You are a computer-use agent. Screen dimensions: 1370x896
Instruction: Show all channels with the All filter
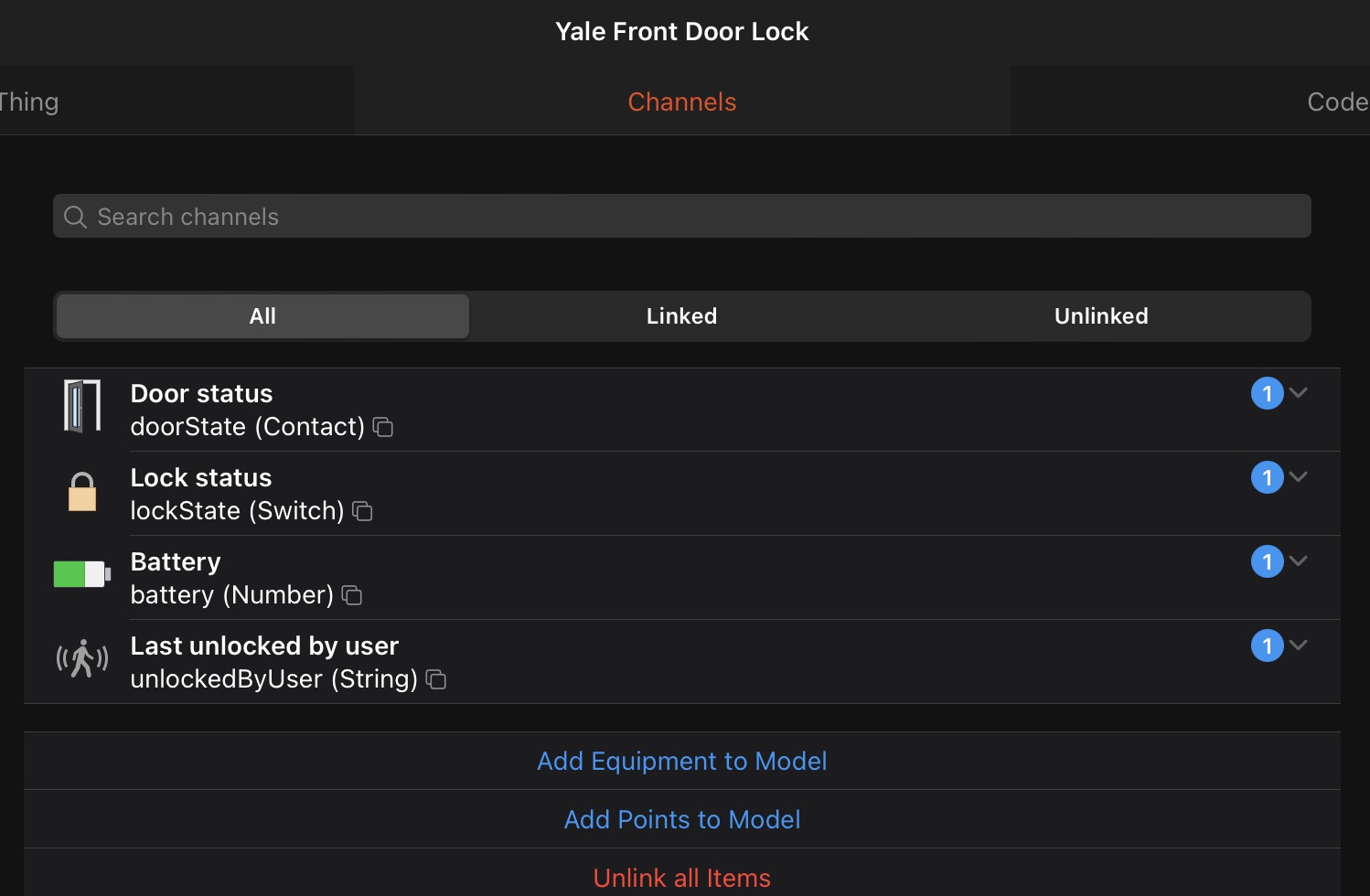click(262, 316)
